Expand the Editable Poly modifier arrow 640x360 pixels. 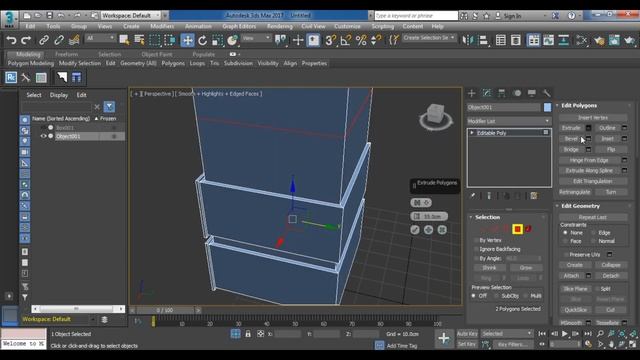click(472, 133)
